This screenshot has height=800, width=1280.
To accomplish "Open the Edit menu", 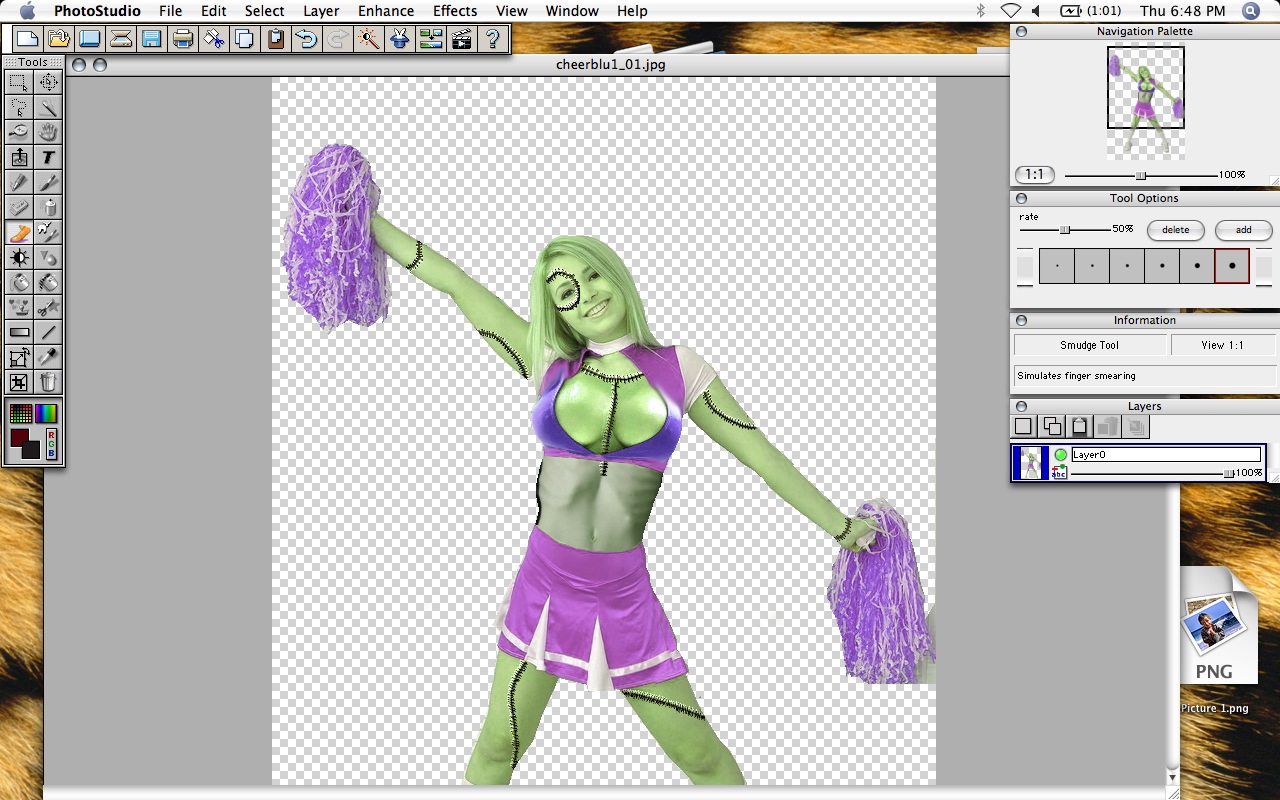I will tap(213, 11).
